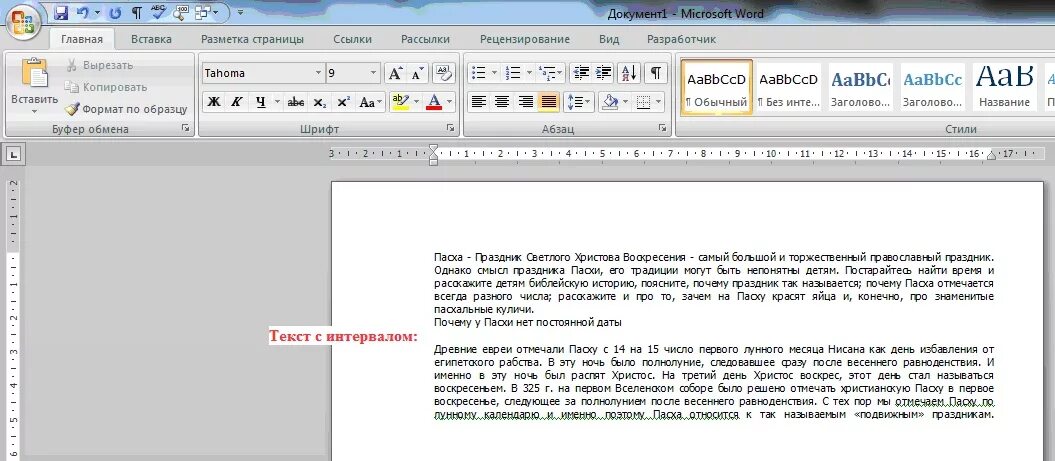
Task: Switch to the Вид tab
Action: pyautogui.click(x=609, y=39)
